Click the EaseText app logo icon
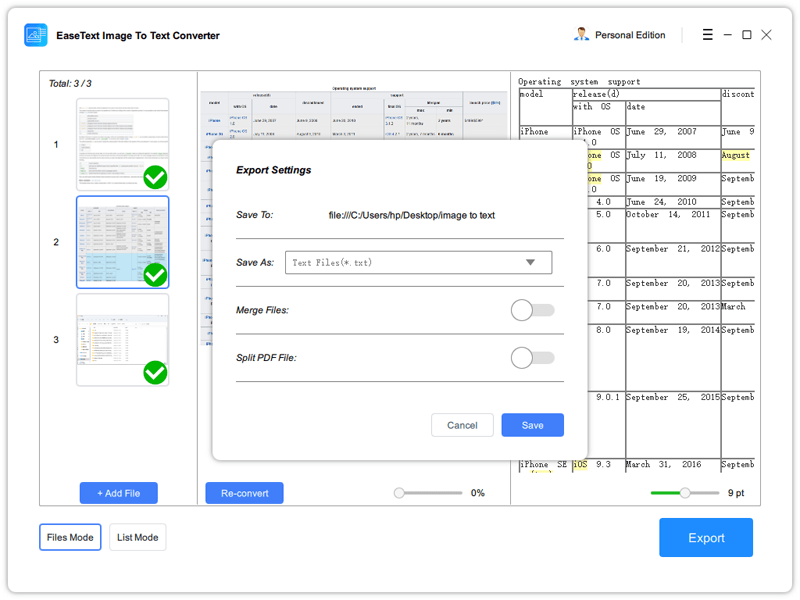 pos(36,35)
